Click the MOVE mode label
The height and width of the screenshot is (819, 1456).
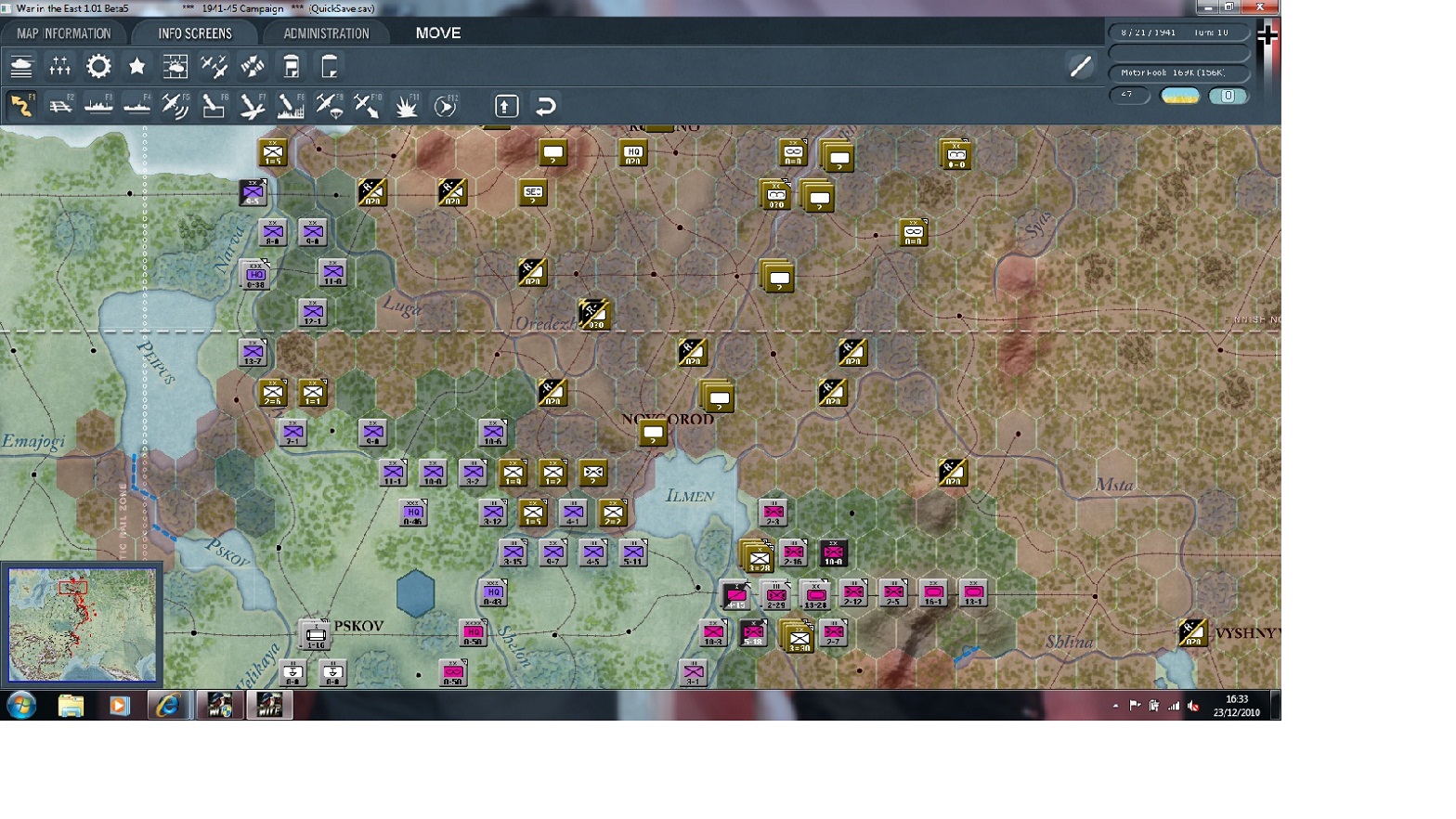pos(438,32)
